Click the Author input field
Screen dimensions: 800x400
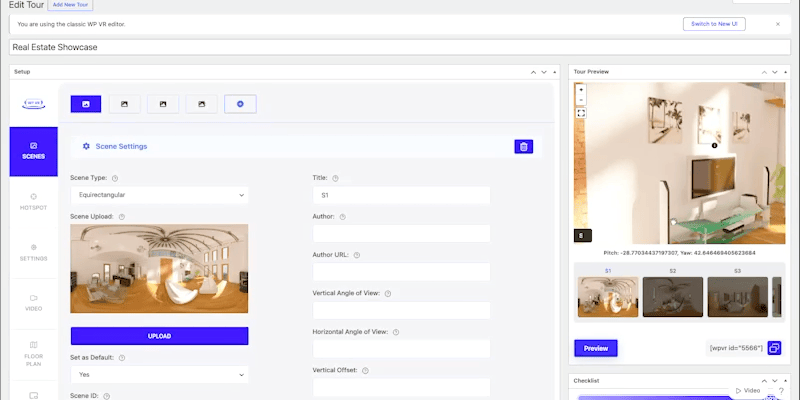(402, 234)
